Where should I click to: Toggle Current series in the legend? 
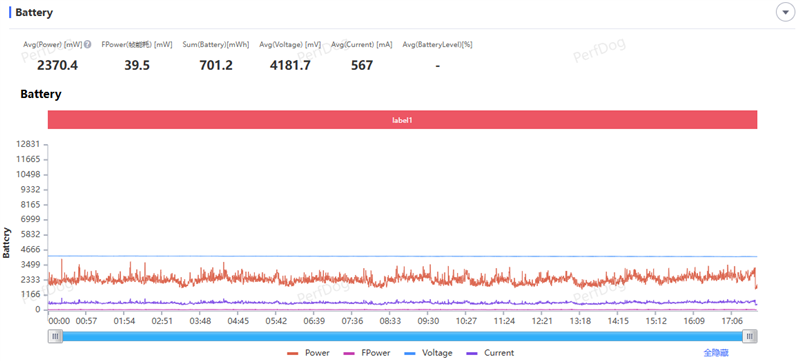click(x=490, y=353)
